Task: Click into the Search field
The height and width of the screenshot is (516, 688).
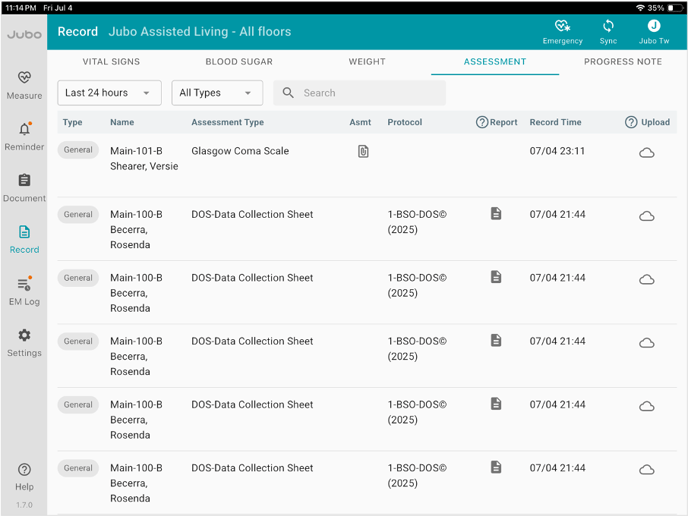Action: coord(359,93)
